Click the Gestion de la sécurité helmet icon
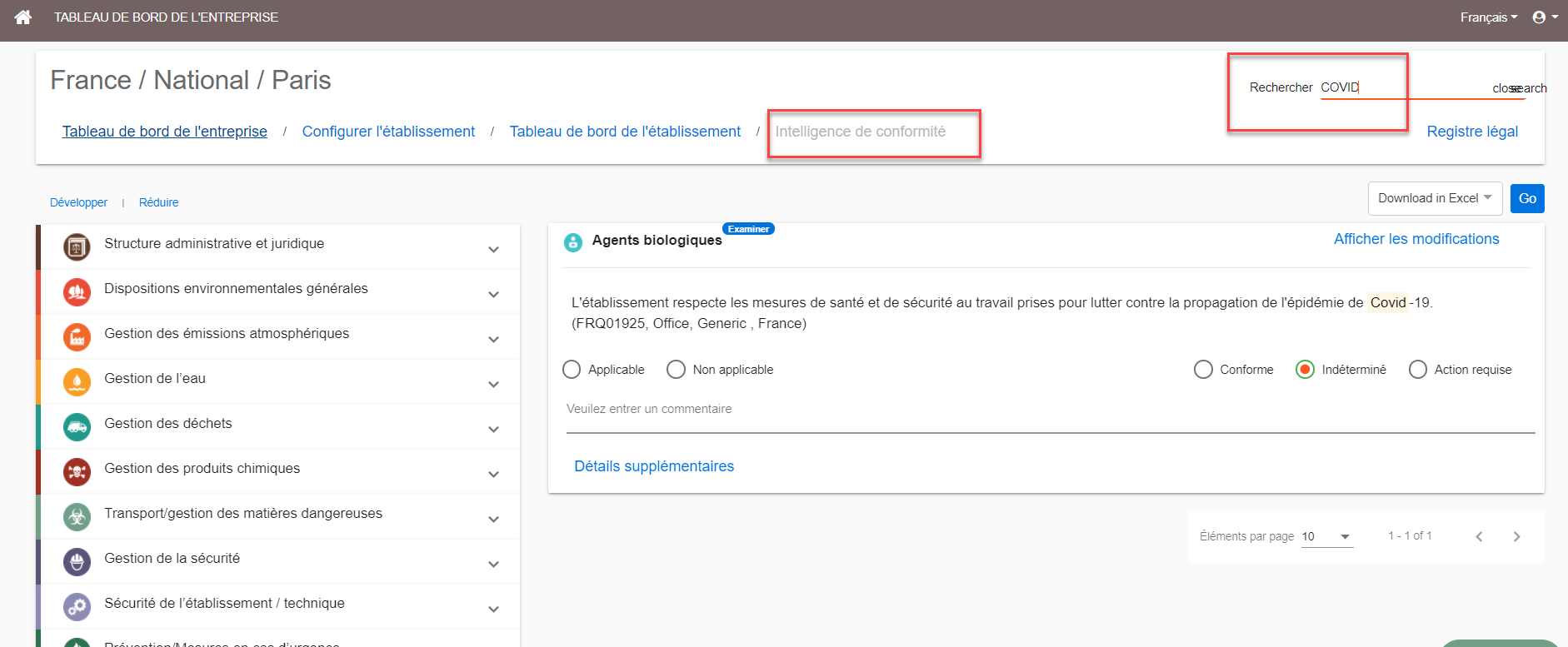This screenshot has height=647, width=1568. point(77,561)
